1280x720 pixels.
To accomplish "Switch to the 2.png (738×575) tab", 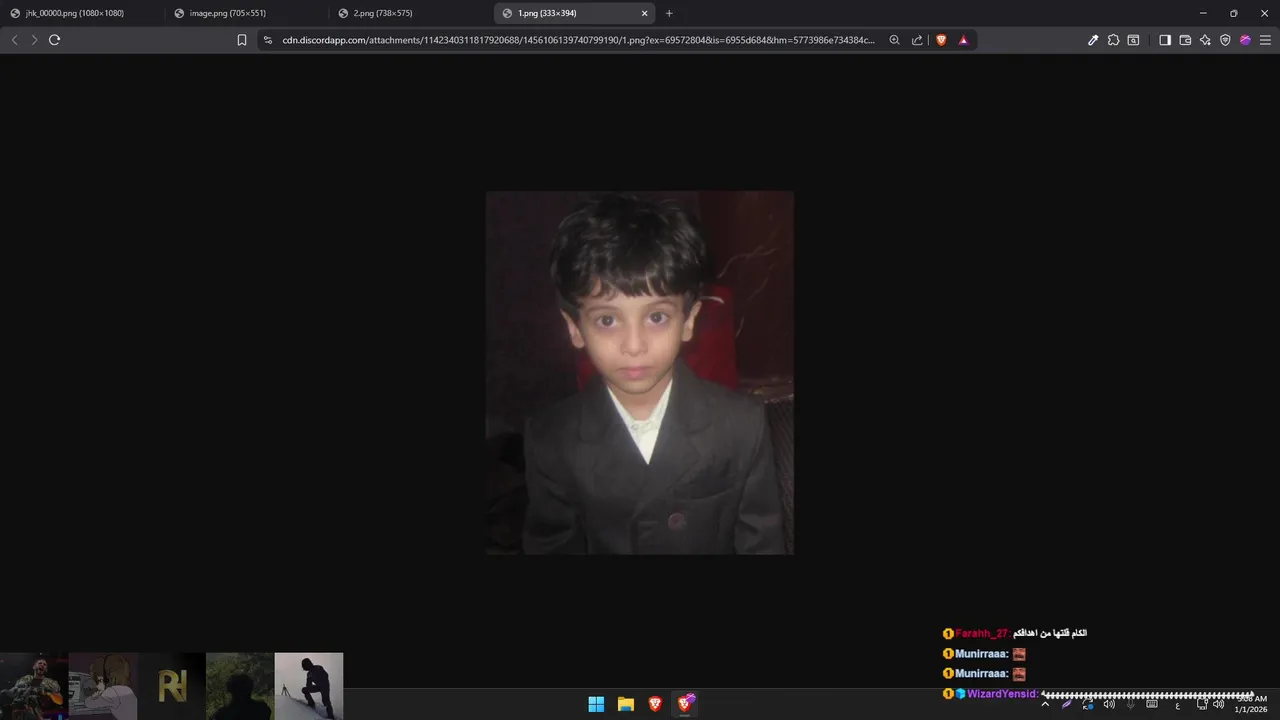I will [x=410, y=13].
